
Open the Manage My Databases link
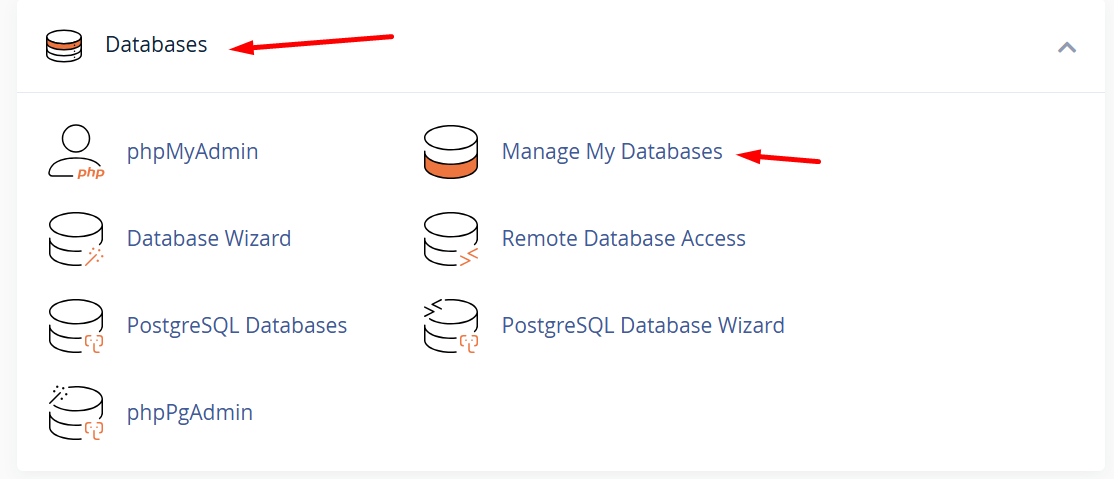point(612,152)
